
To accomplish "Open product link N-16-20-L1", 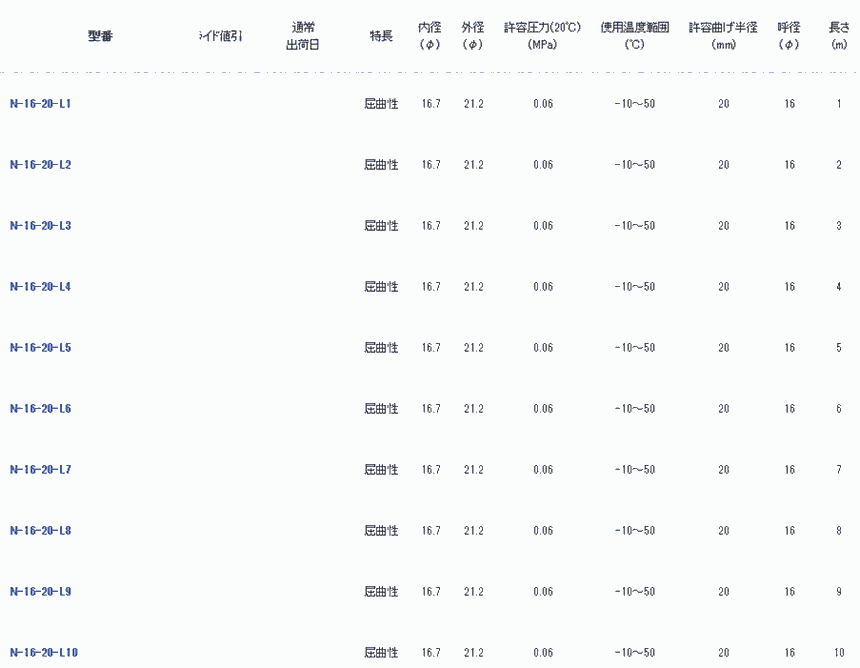I will [40, 104].
